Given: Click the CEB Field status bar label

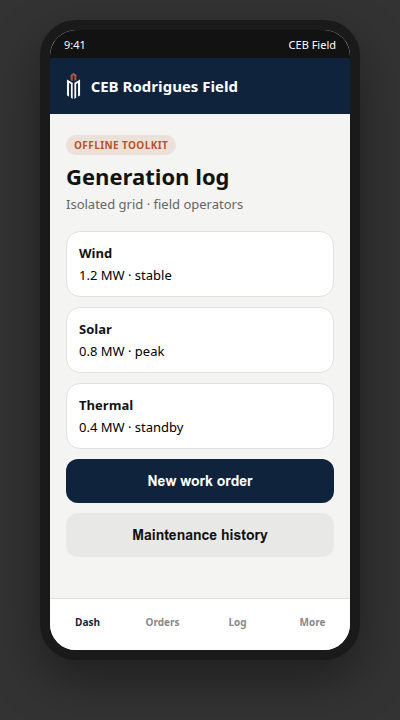Looking at the screenshot, I should pos(312,45).
